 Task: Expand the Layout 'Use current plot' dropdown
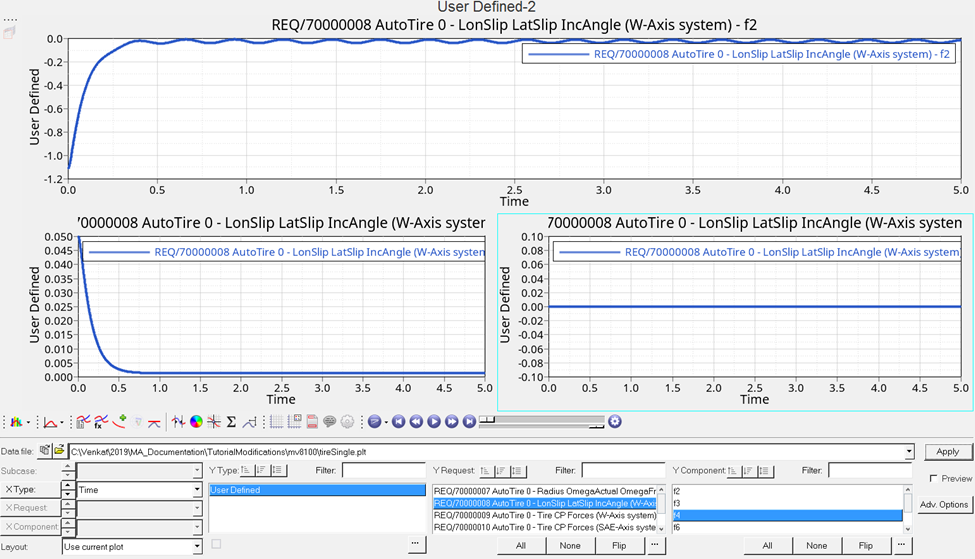(197, 547)
